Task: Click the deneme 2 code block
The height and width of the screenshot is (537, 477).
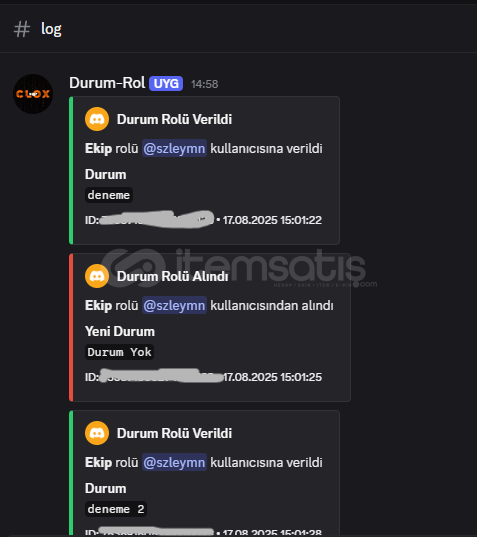Action: [x=116, y=509]
